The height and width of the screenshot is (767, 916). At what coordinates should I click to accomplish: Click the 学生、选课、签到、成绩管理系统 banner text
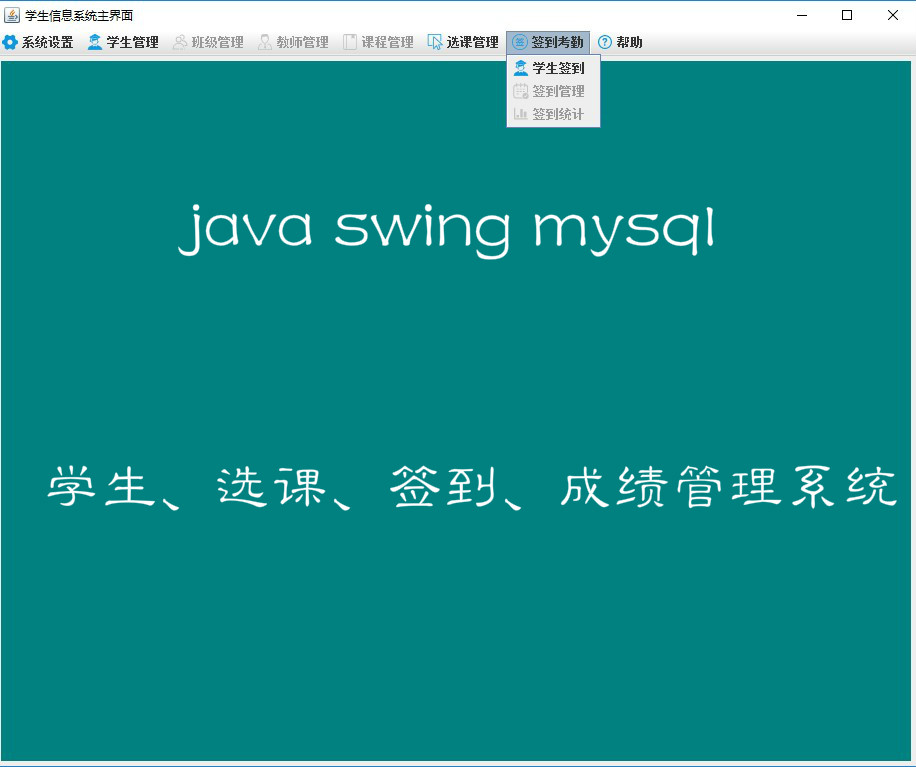point(472,488)
